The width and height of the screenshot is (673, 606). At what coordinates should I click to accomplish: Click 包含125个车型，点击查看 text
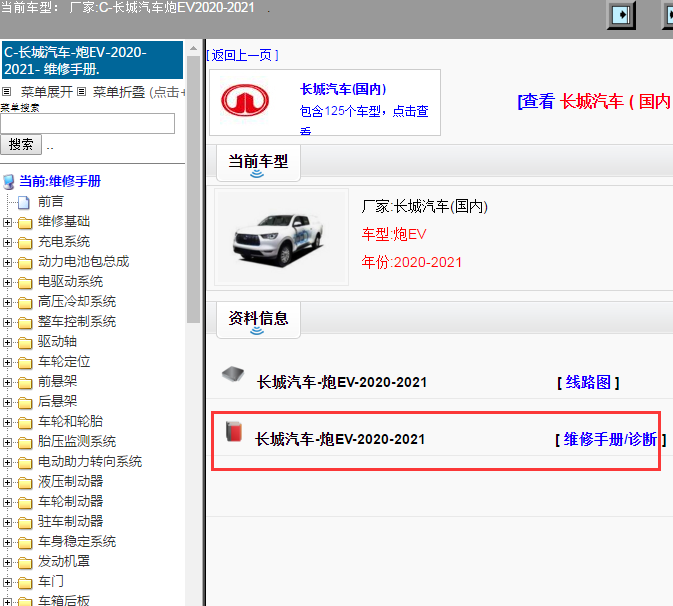tap(364, 119)
